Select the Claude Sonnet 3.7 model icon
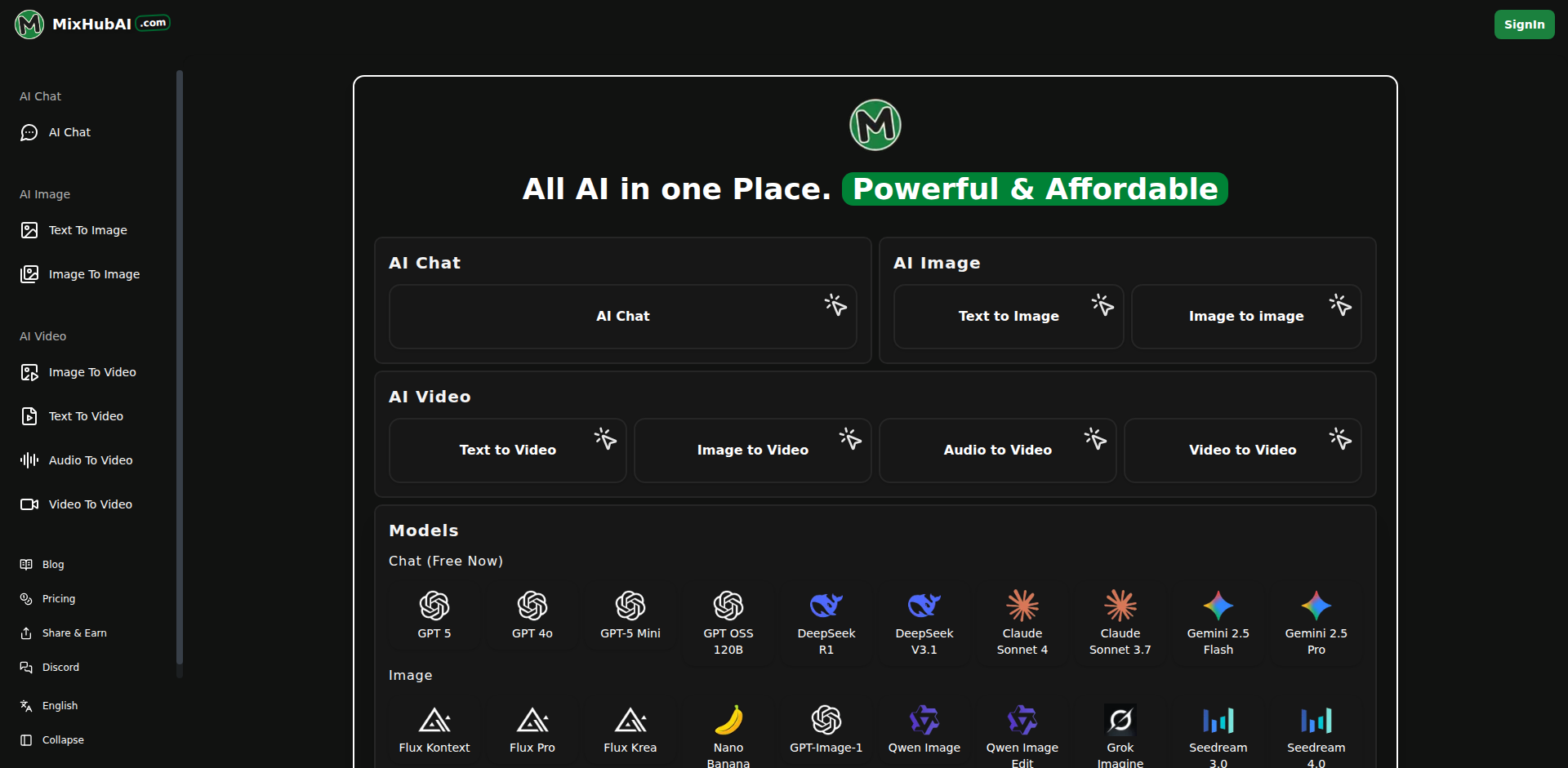This screenshot has height=768, width=1568. 1120,606
